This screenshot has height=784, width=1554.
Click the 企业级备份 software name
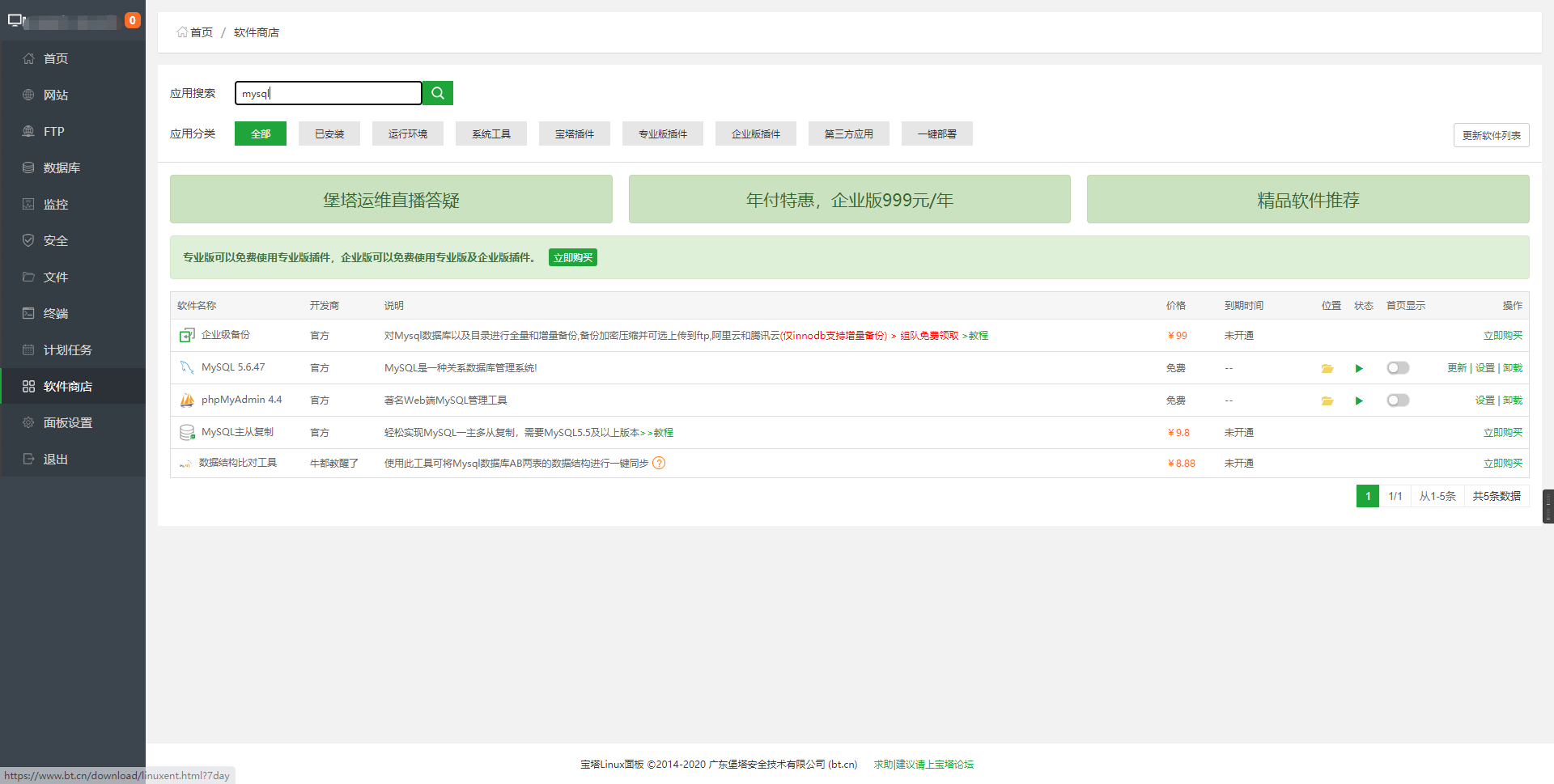pos(226,335)
